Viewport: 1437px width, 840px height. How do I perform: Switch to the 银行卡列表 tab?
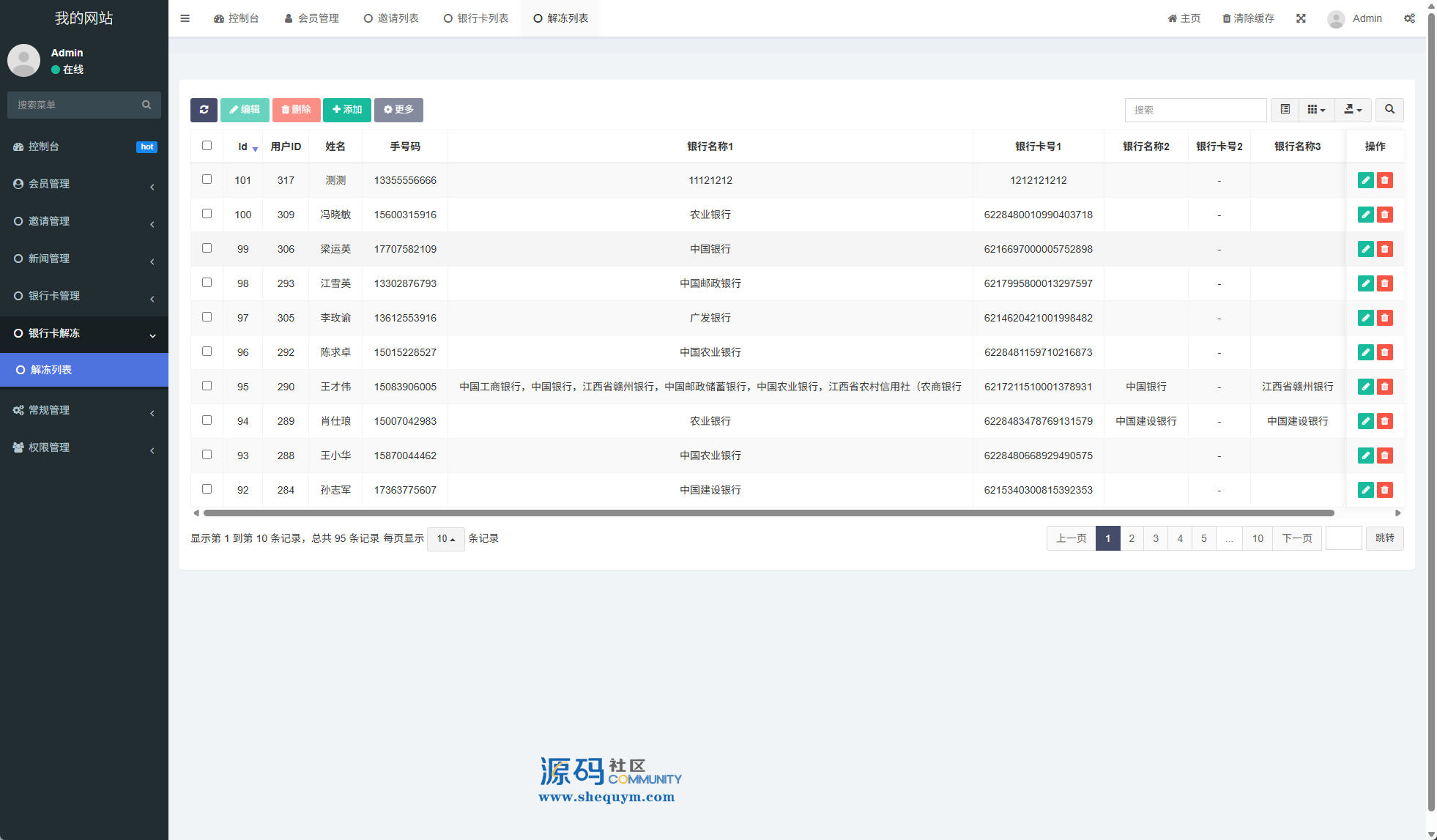pyautogui.click(x=476, y=18)
